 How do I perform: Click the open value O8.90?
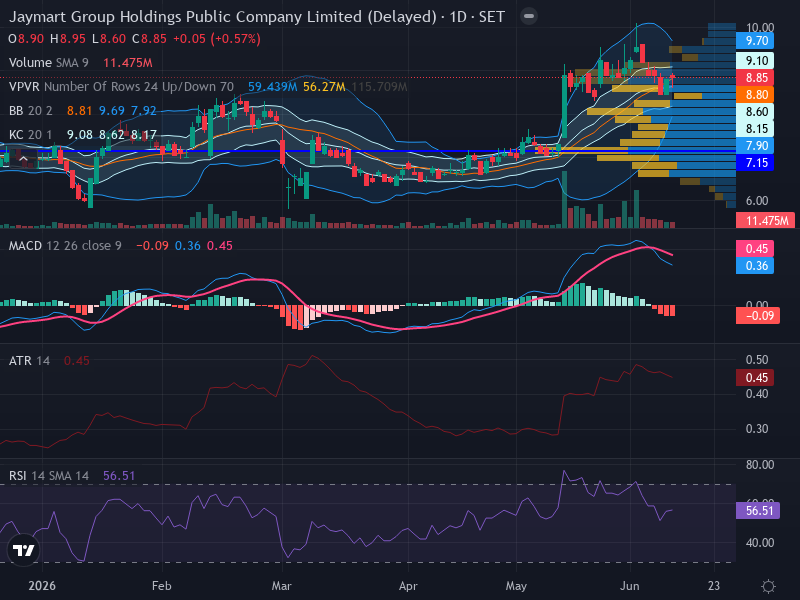(x=26, y=39)
